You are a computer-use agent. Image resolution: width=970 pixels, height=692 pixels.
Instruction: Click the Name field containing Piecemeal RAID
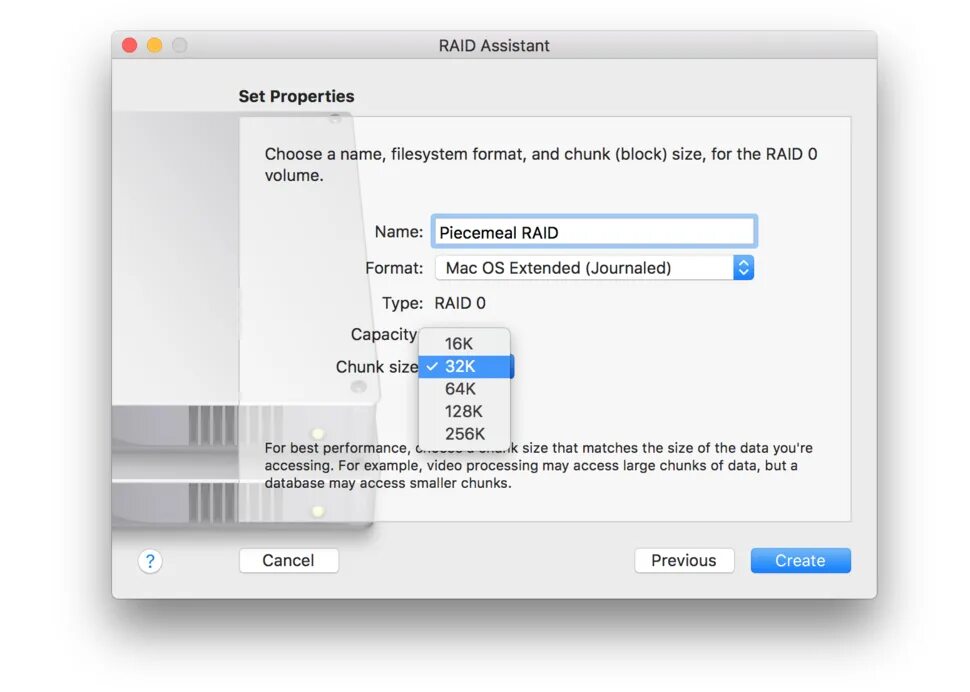click(594, 232)
